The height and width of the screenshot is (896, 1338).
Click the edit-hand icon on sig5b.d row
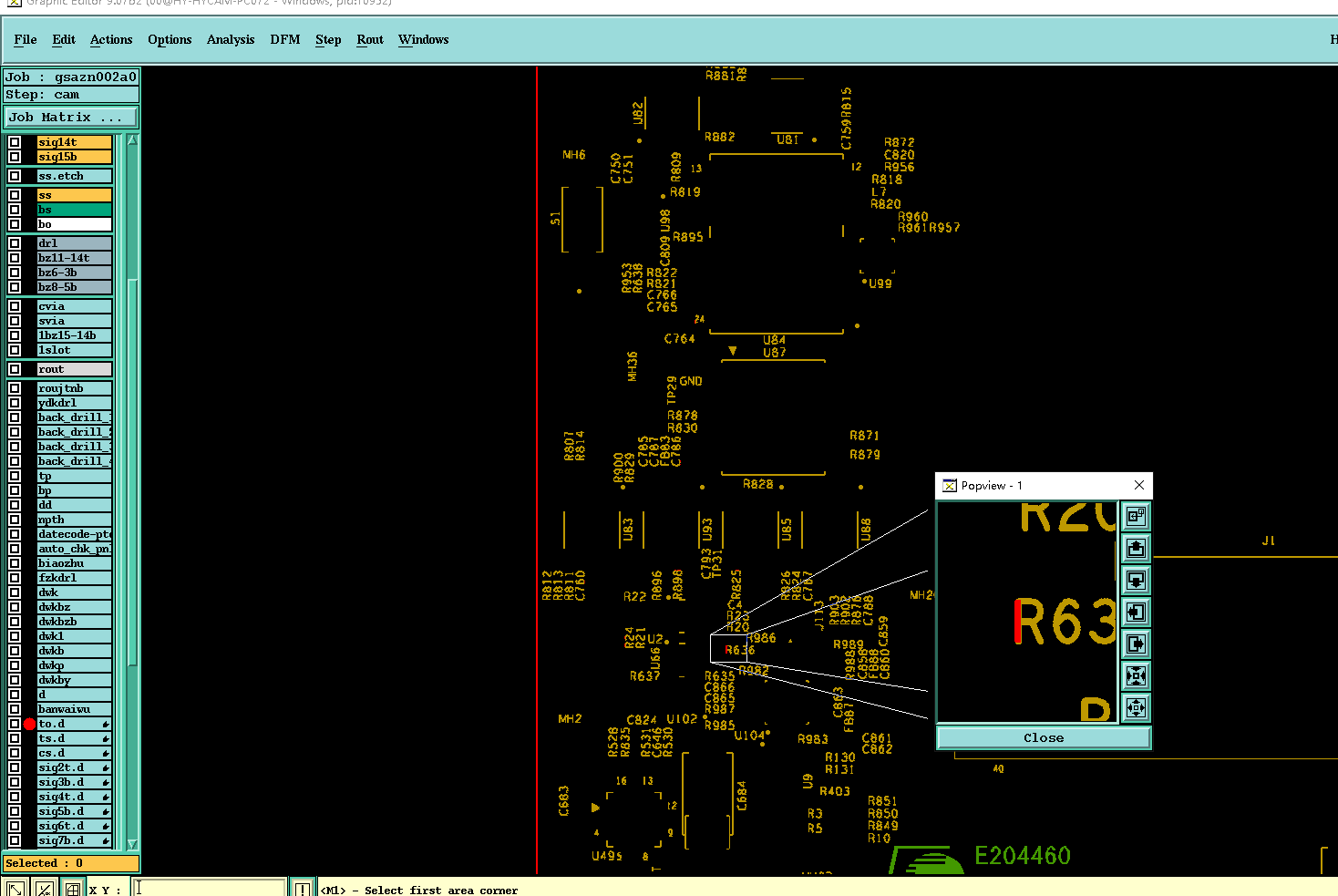(106, 812)
